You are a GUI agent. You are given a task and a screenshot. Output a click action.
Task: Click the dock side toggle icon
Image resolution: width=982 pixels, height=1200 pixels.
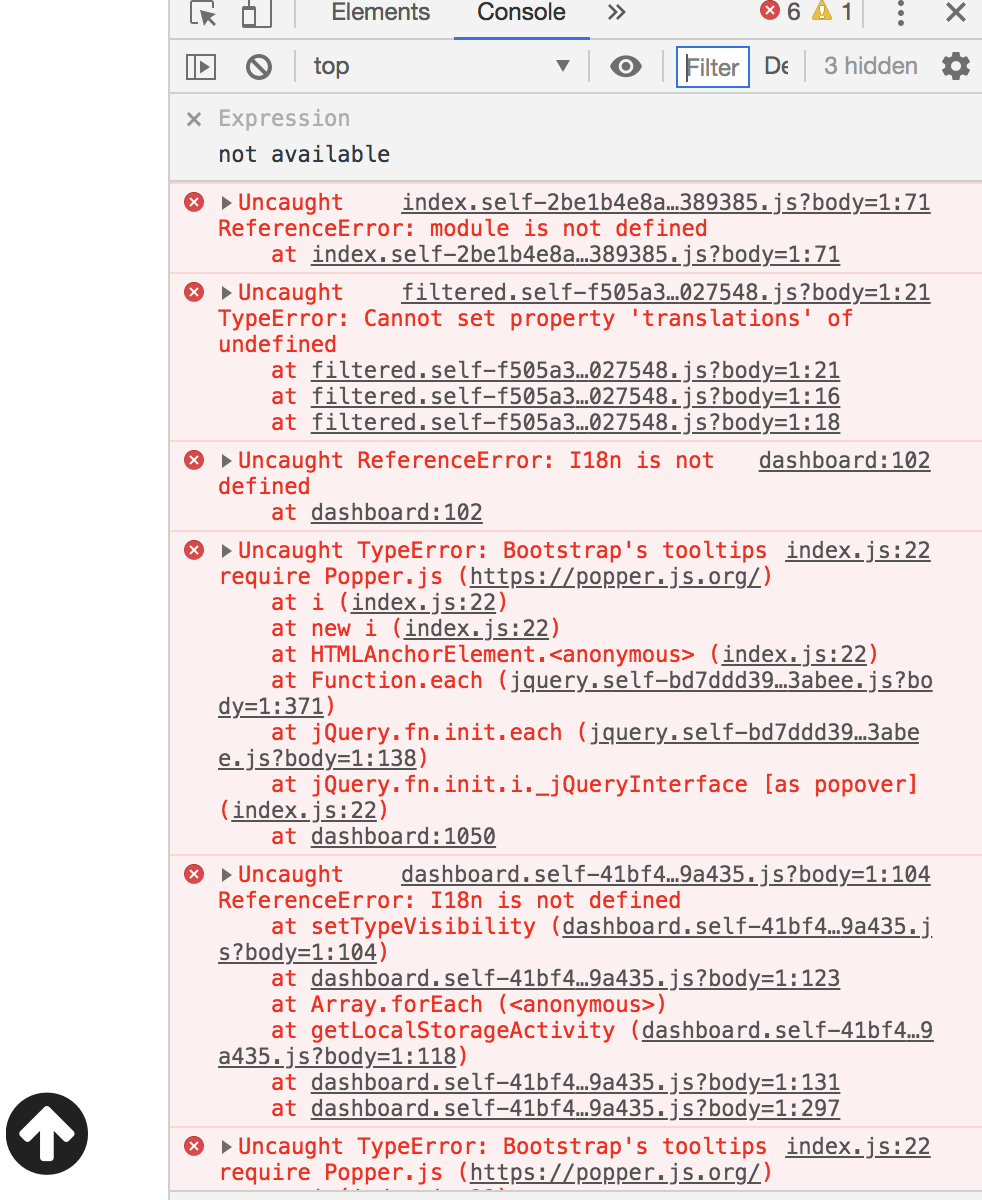coord(200,66)
